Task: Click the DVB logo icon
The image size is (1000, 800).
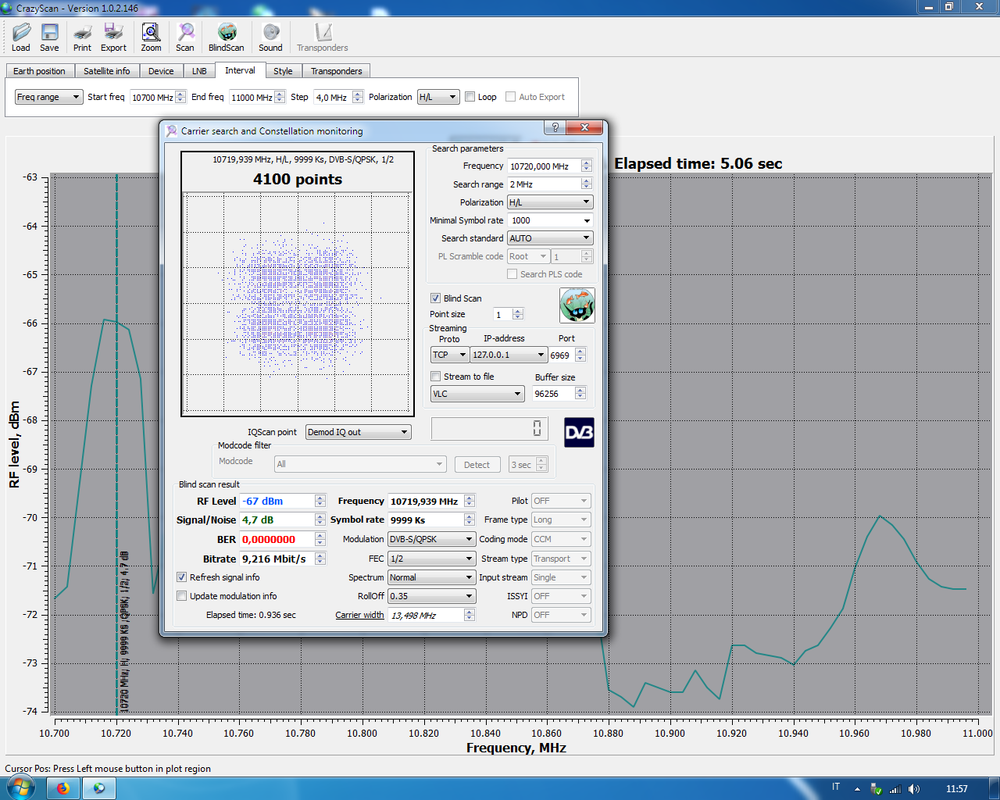Action: (x=579, y=433)
